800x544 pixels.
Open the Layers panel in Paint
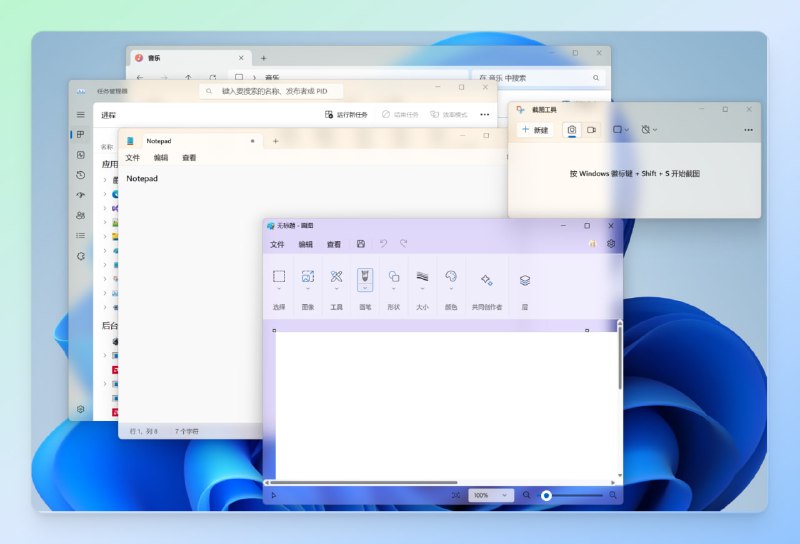coord(525,280)
